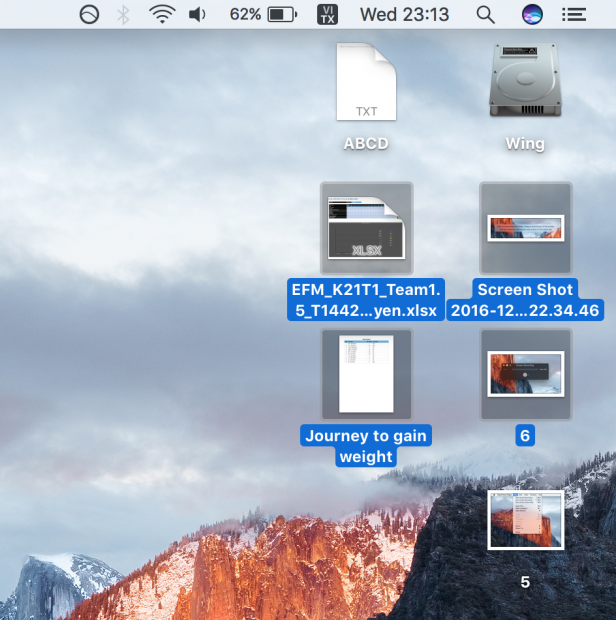The image size is (616, 620).
Task: Select the EFM_K21T1_Team1 xlsx file icon
Action: point(366,228)
